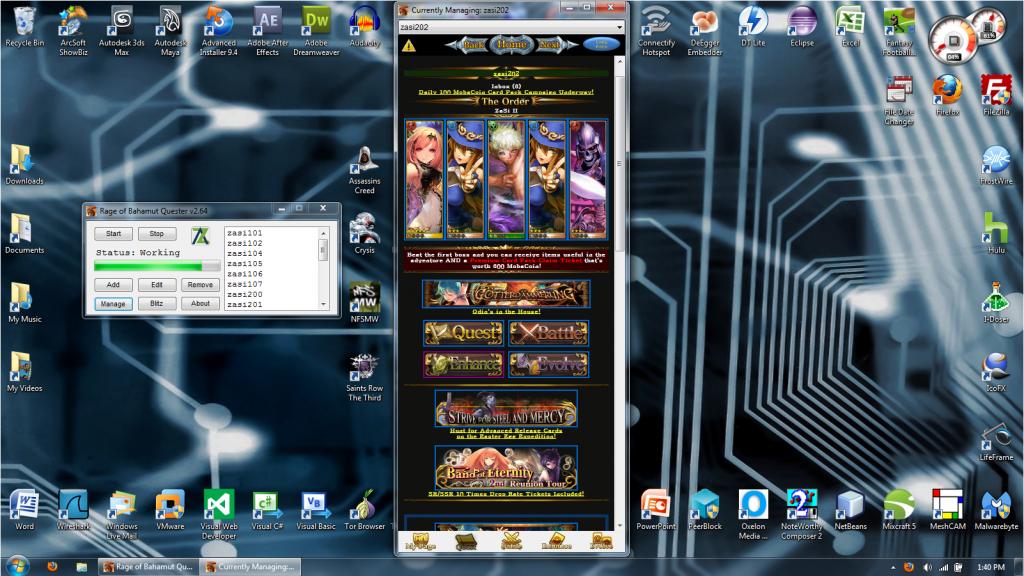Open Hulu desktop shortcut

[996, 234]
